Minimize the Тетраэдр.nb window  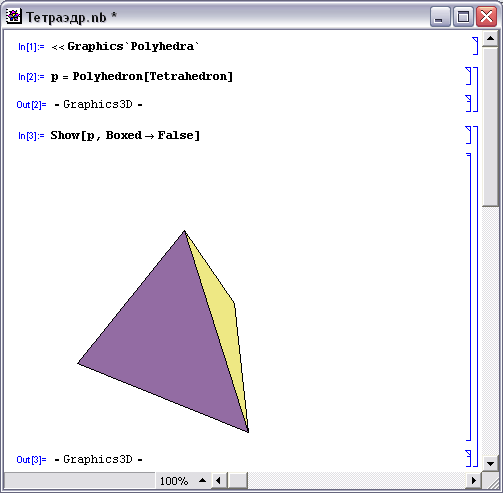pyautogui.click(x=440, y=16)
